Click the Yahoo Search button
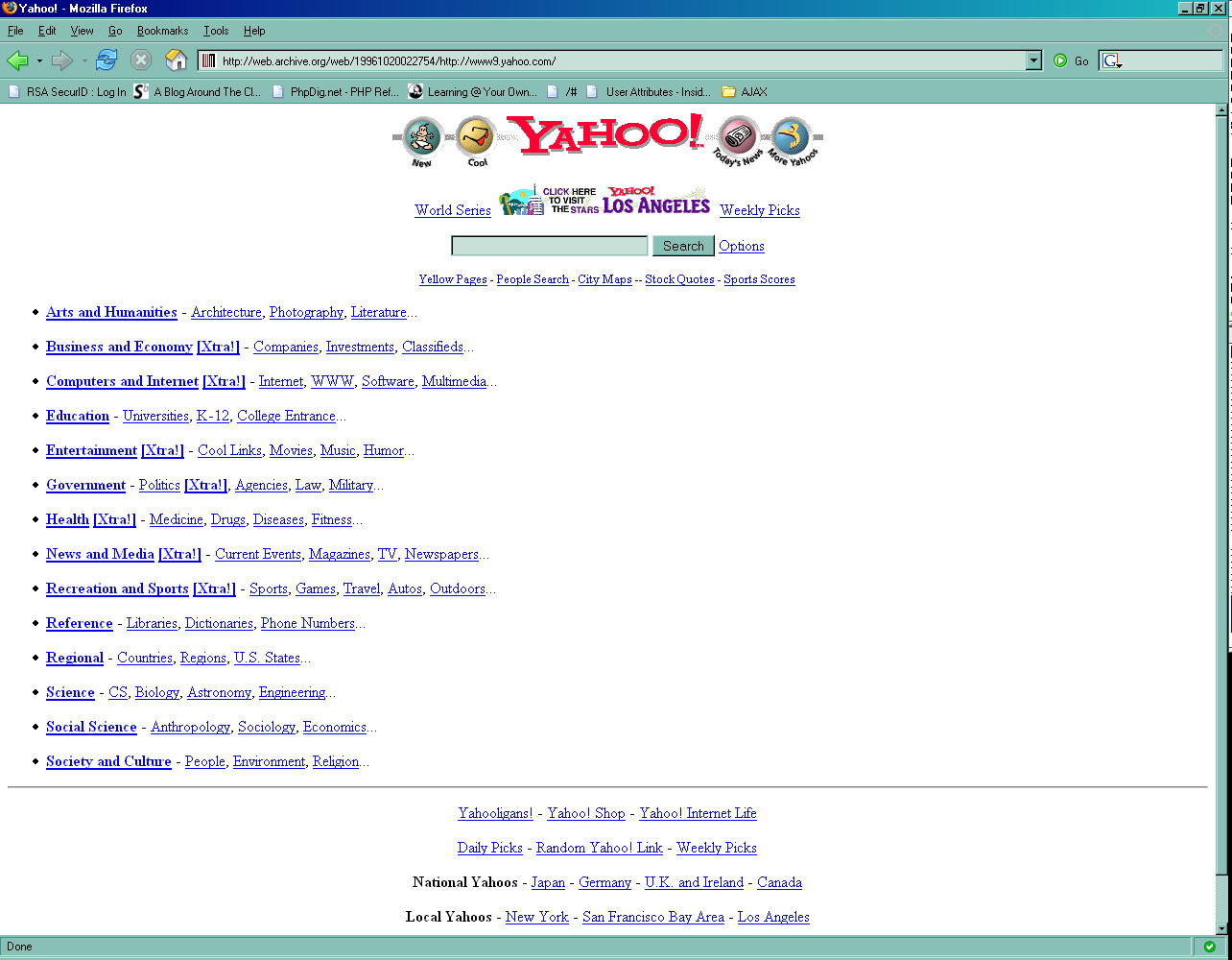The image size is (1232, 960). coord(683,246)
